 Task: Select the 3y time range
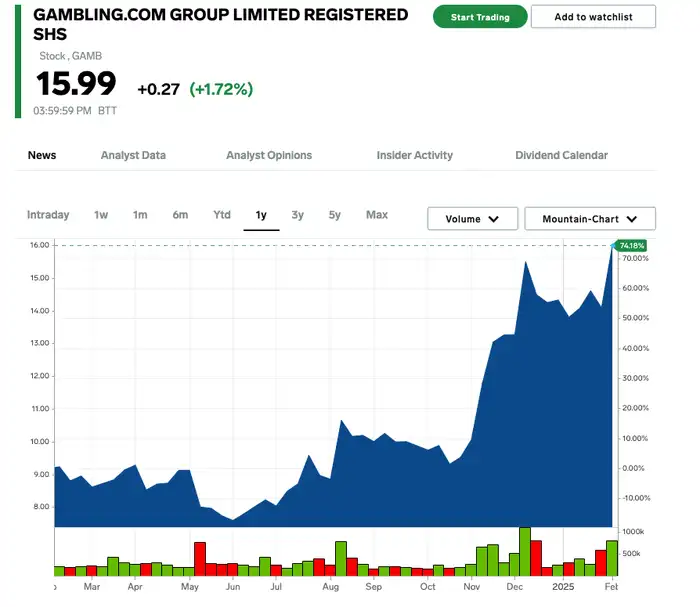tap(297, 215)
